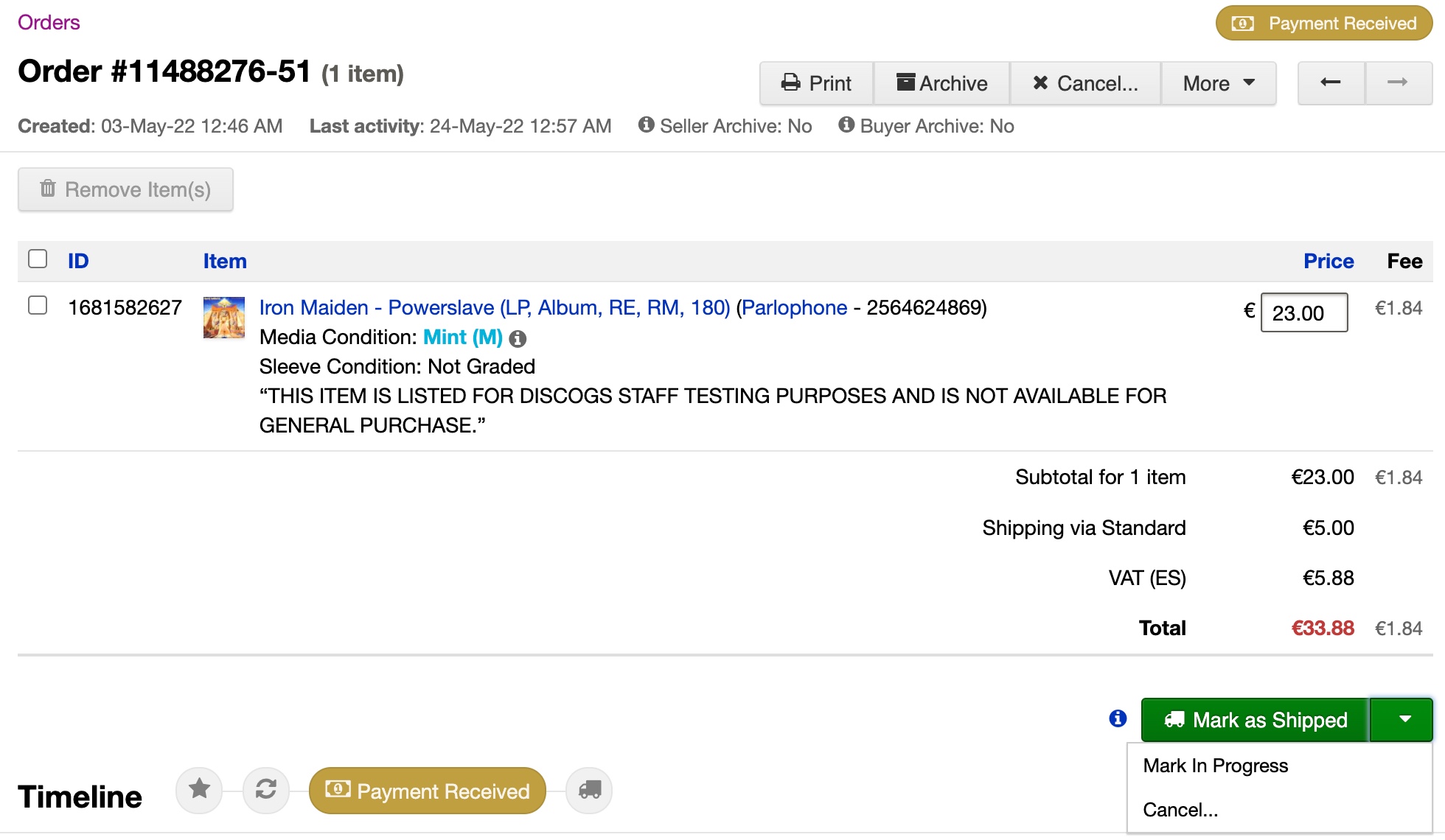Click the info icon next to Seller Archive
The width and height of the screenshot is (1445, 840).
click(647, 125)
